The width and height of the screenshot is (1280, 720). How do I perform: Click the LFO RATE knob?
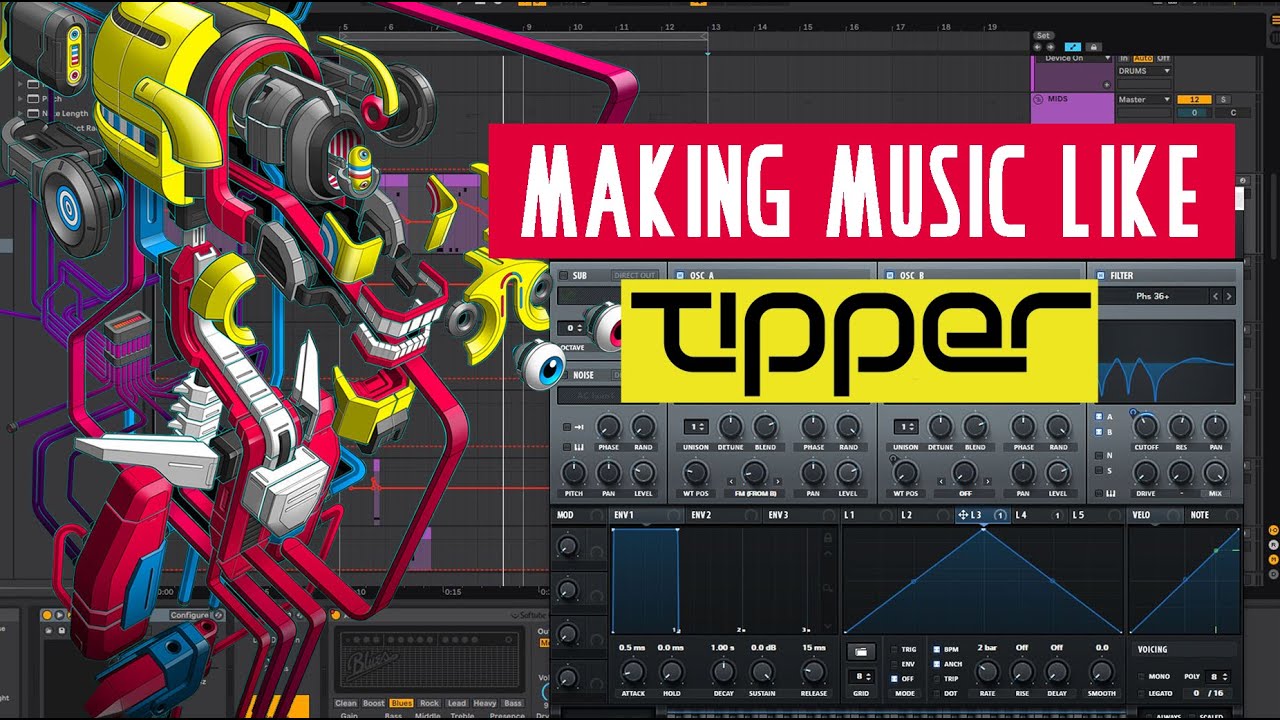click(987, 672)
